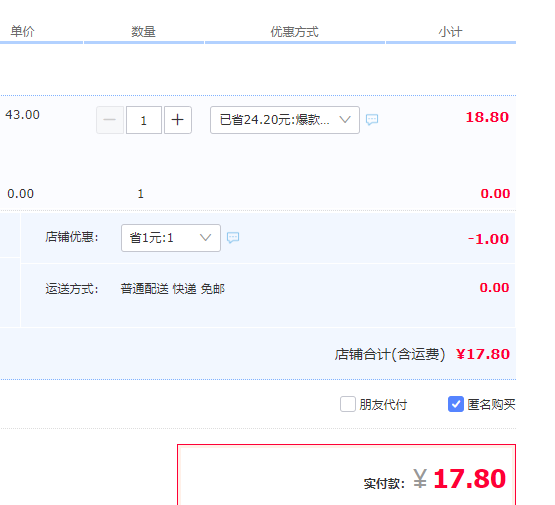Click the item subtotal 18.80
The width and height of the screenshot is (555, 505).
pyautogui.click(x=487, y=117)
